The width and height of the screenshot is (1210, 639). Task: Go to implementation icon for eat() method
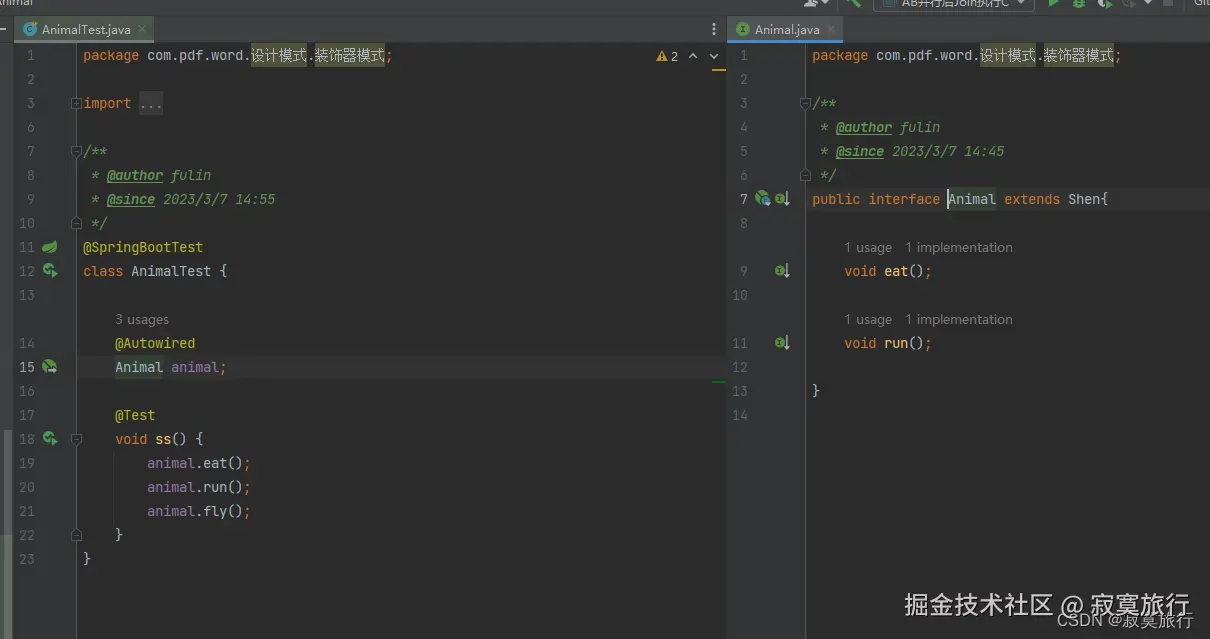pos(783,271)
